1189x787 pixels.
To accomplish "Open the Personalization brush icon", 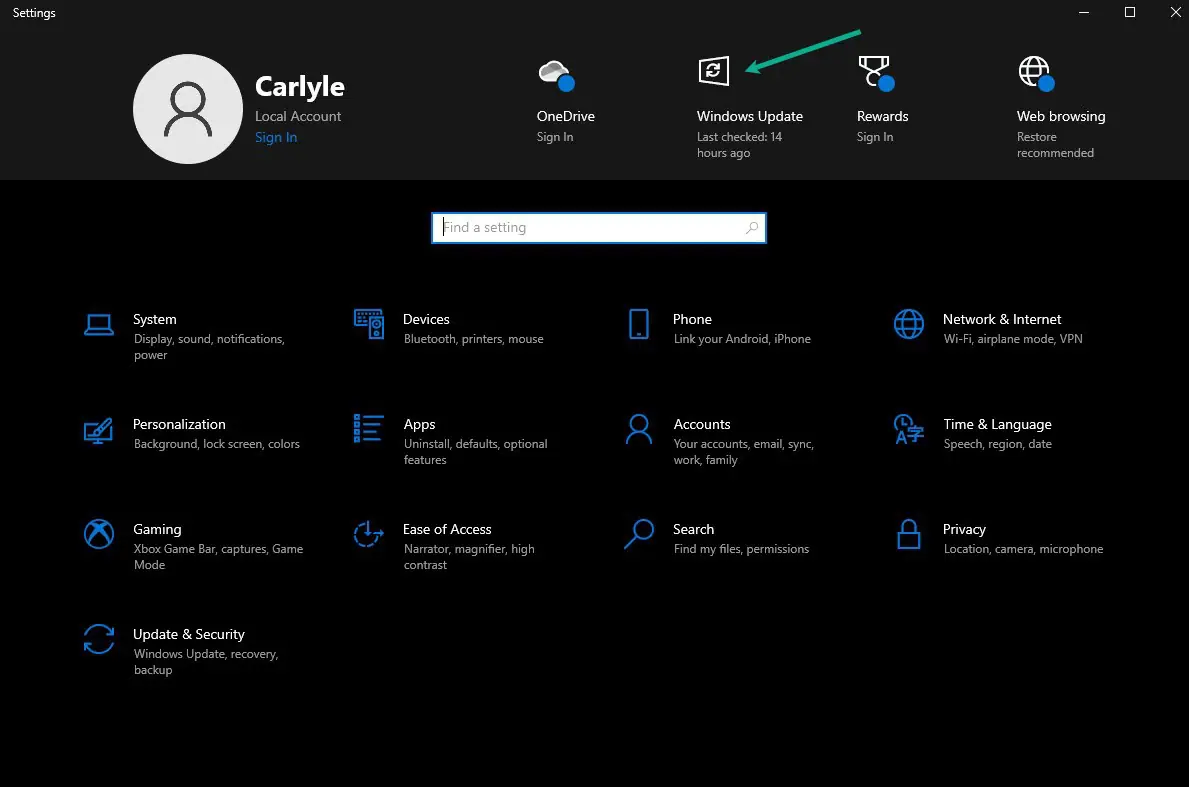I will (x=99, y=431).
